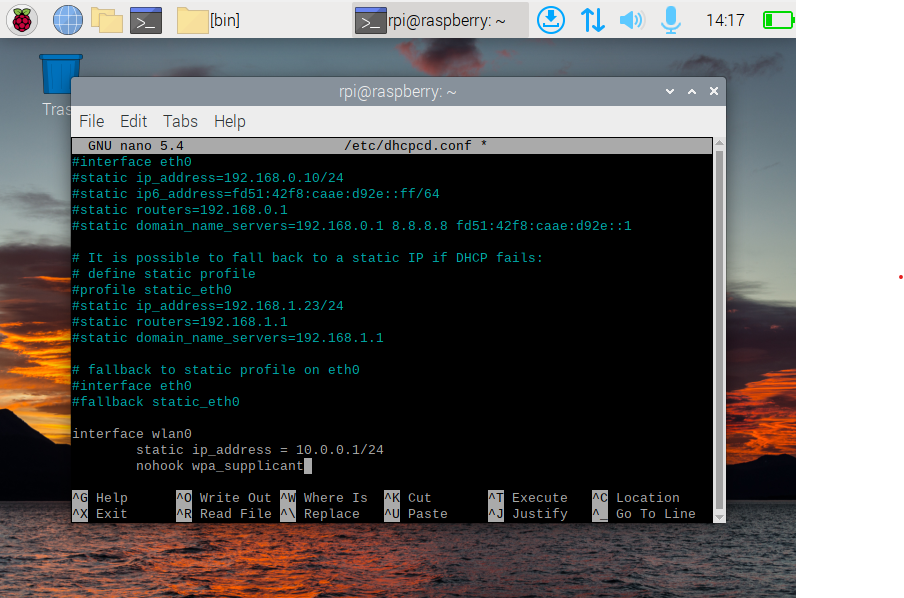Image resolution: width=904 pixels, height=598 pixels.
Task: Click the '^K Cut' shortcut hint
Action: pyautogui.click(x=408, y=498)
